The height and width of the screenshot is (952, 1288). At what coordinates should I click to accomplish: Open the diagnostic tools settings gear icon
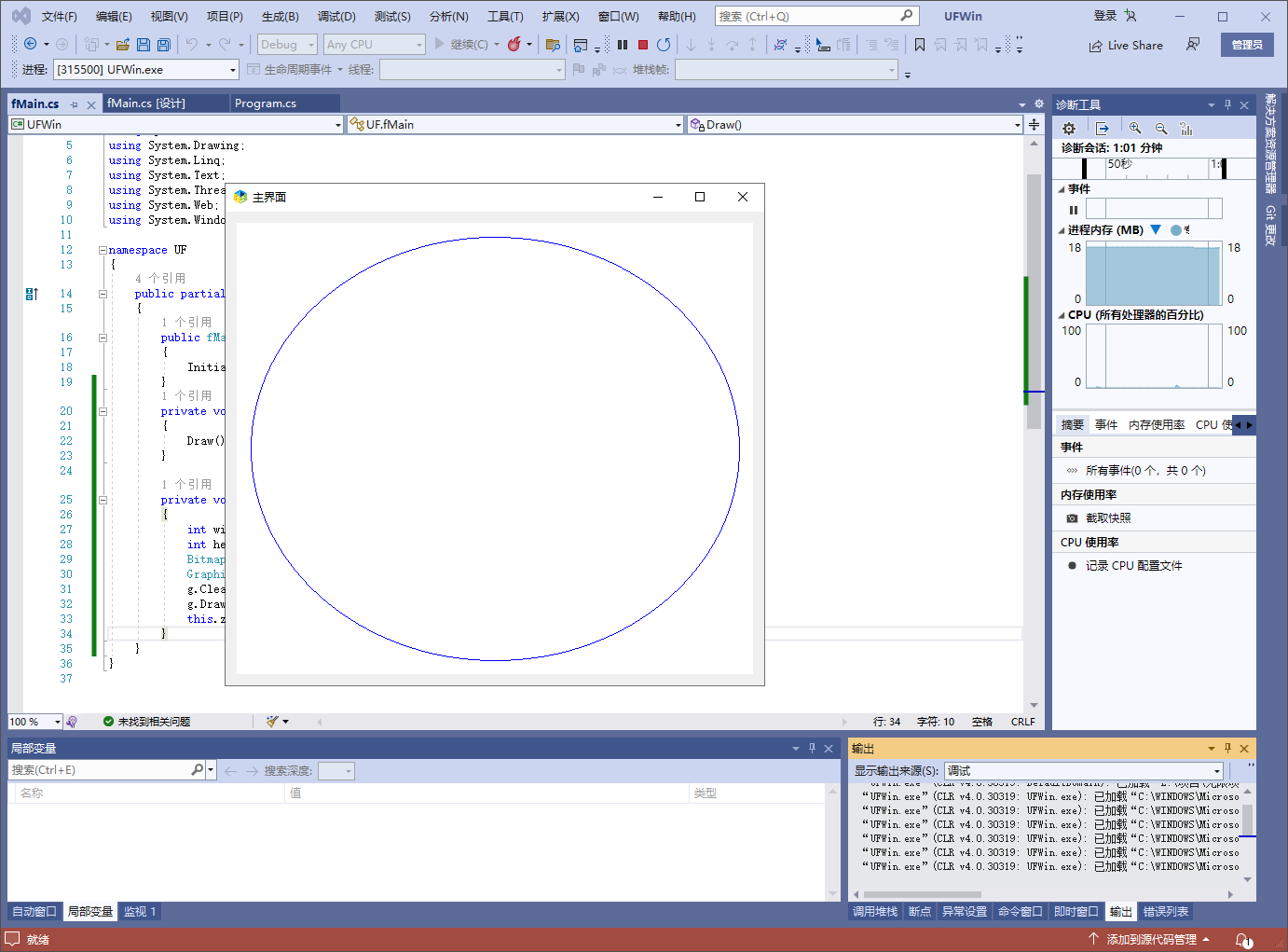(1069, 129)
